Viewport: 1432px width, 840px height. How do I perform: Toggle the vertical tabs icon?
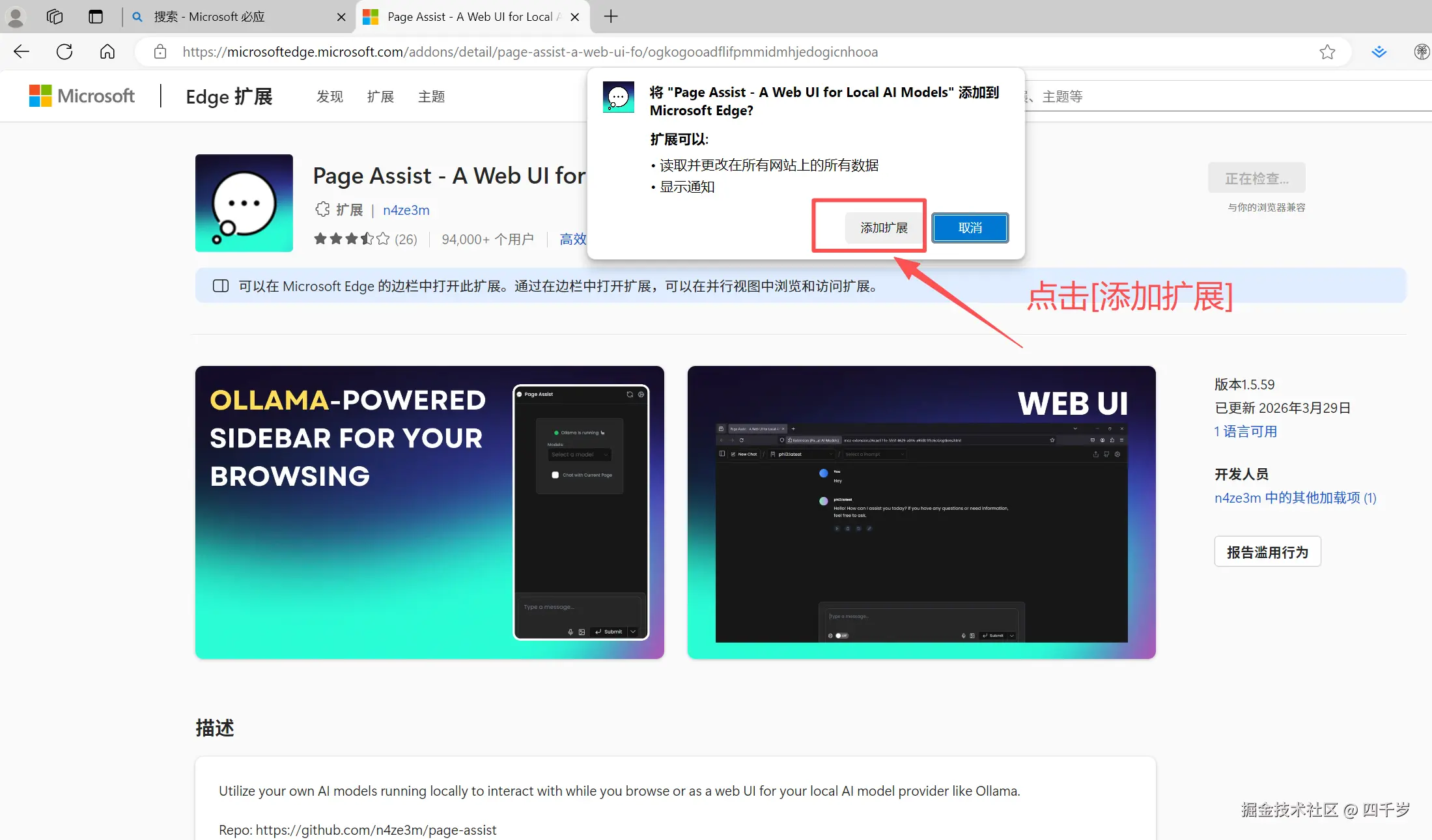pos(96,17)
